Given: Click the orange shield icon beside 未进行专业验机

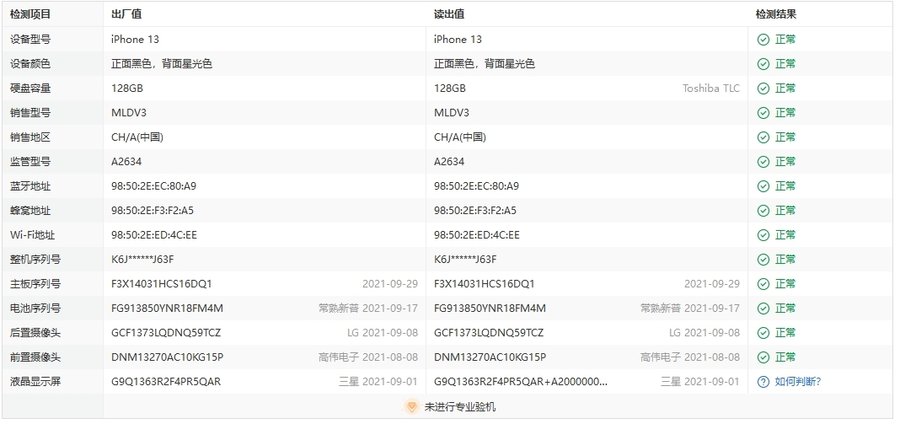Looking at the screenshot, I should 411,407.
